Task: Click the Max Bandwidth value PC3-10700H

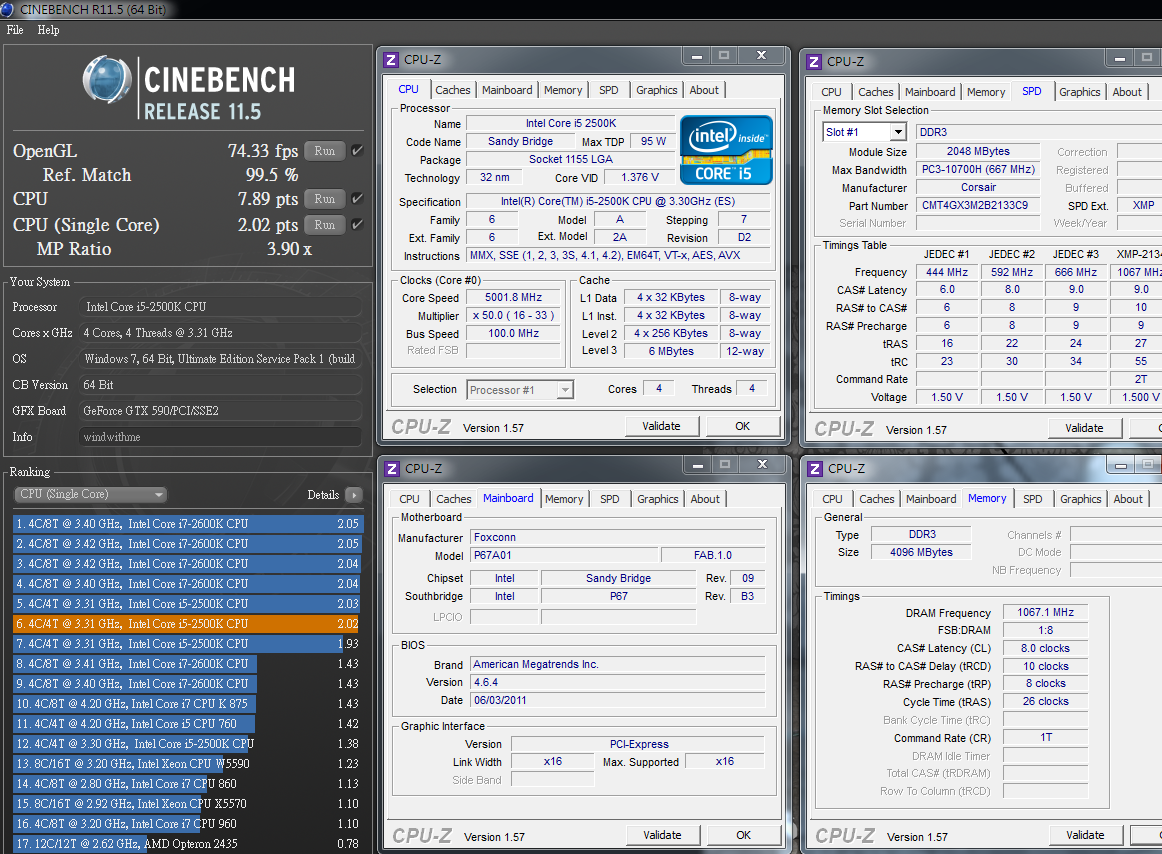Action: pyautogui.click(x=977, y=169)
